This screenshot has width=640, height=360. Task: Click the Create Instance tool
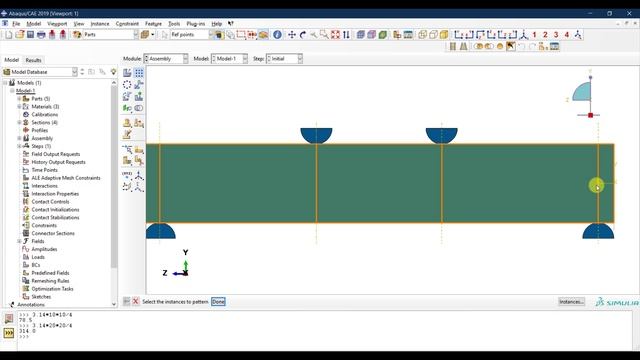pyautogui.click(x=127, y=73)
